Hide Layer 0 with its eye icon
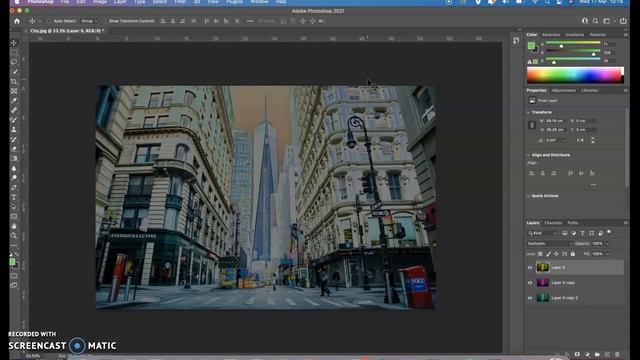The image size is (640, 360). 530,268
